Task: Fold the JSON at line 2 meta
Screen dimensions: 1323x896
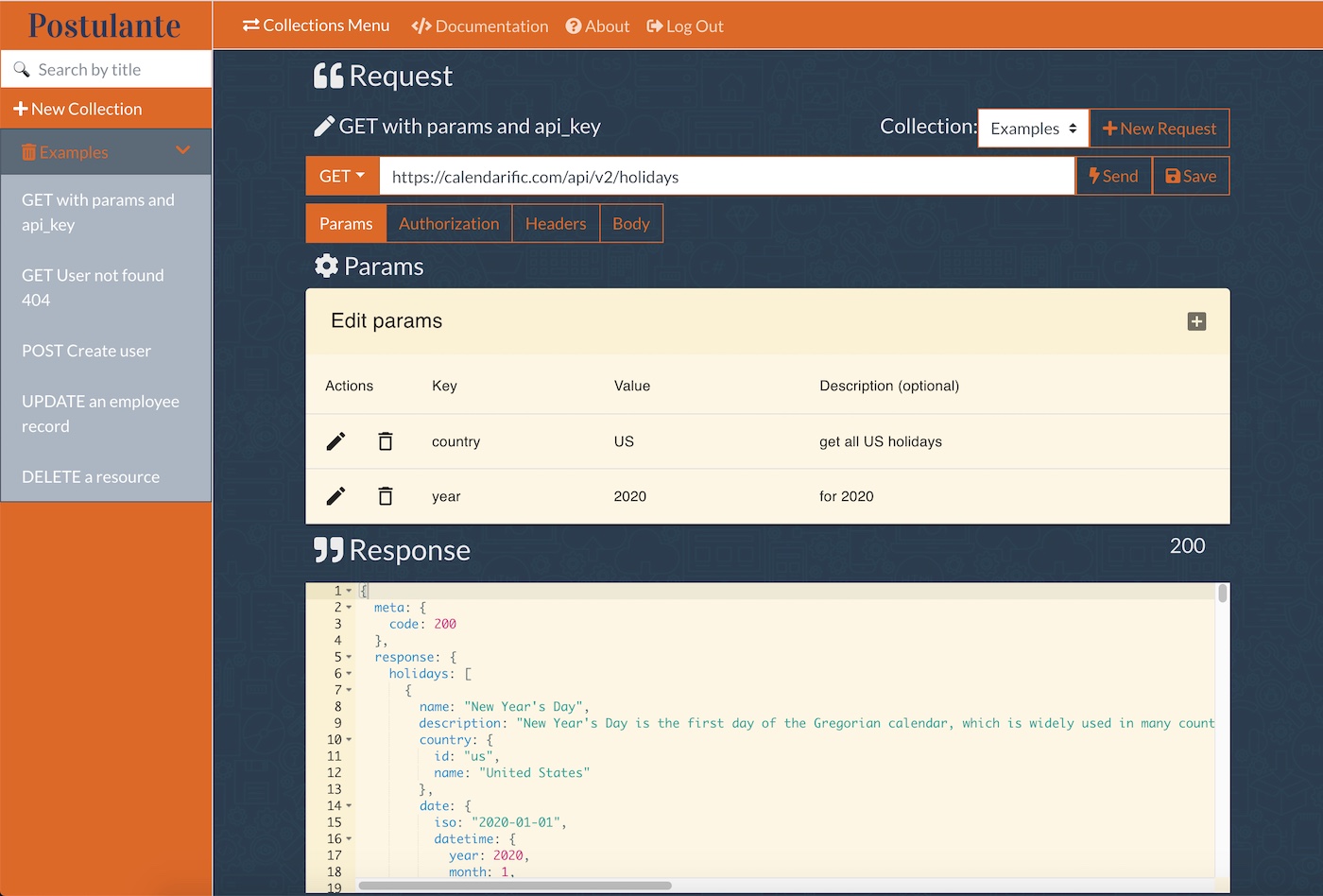Action: pyautogui.click(x=349, y=608)
